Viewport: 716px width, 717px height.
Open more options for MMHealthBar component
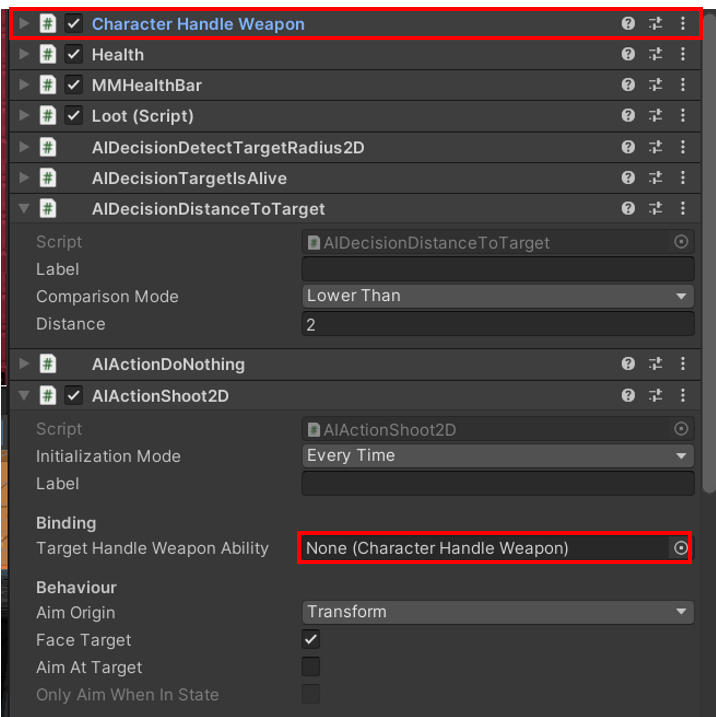click(x=683, y=85)
